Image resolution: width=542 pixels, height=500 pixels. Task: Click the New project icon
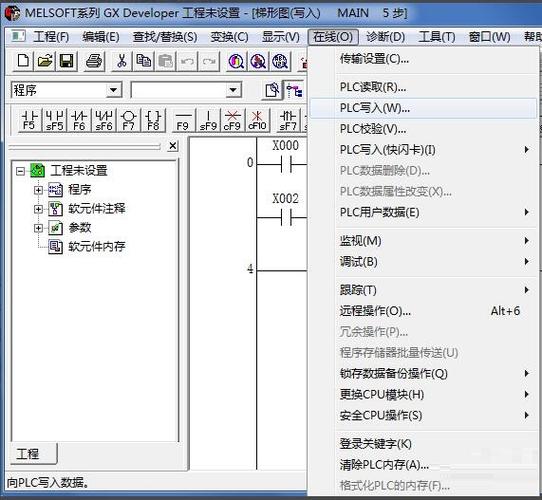(x=23, y=62)
